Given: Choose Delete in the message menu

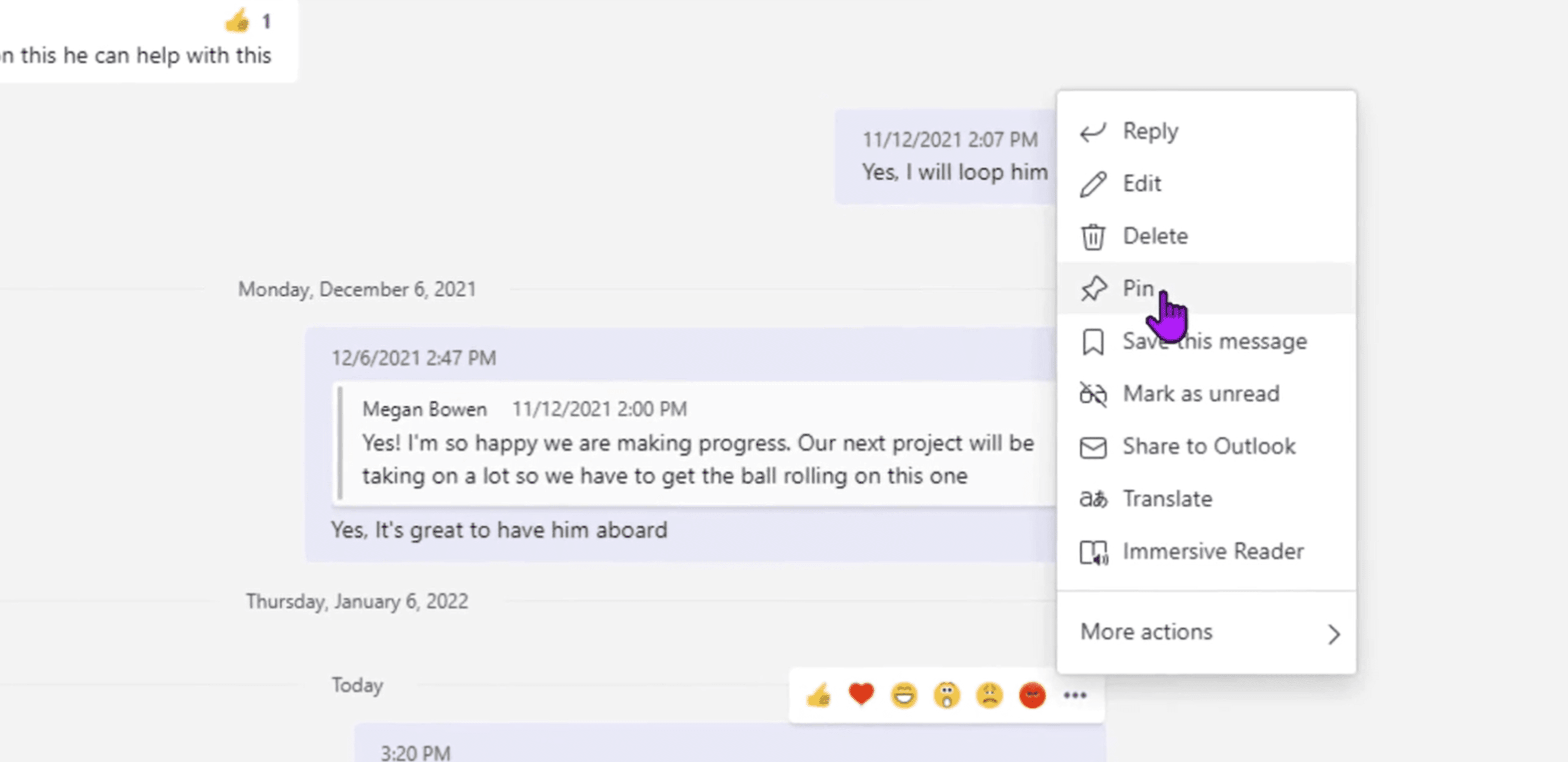Looking at the screenshot, I should coord(1206,236).
